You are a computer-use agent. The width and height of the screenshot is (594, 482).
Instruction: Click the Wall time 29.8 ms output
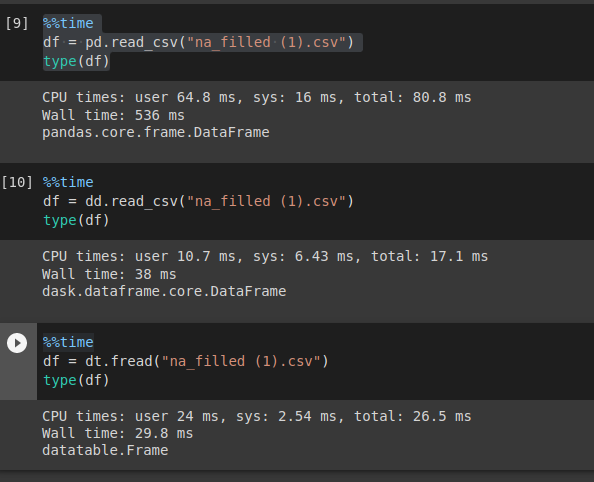click(117, 433)
